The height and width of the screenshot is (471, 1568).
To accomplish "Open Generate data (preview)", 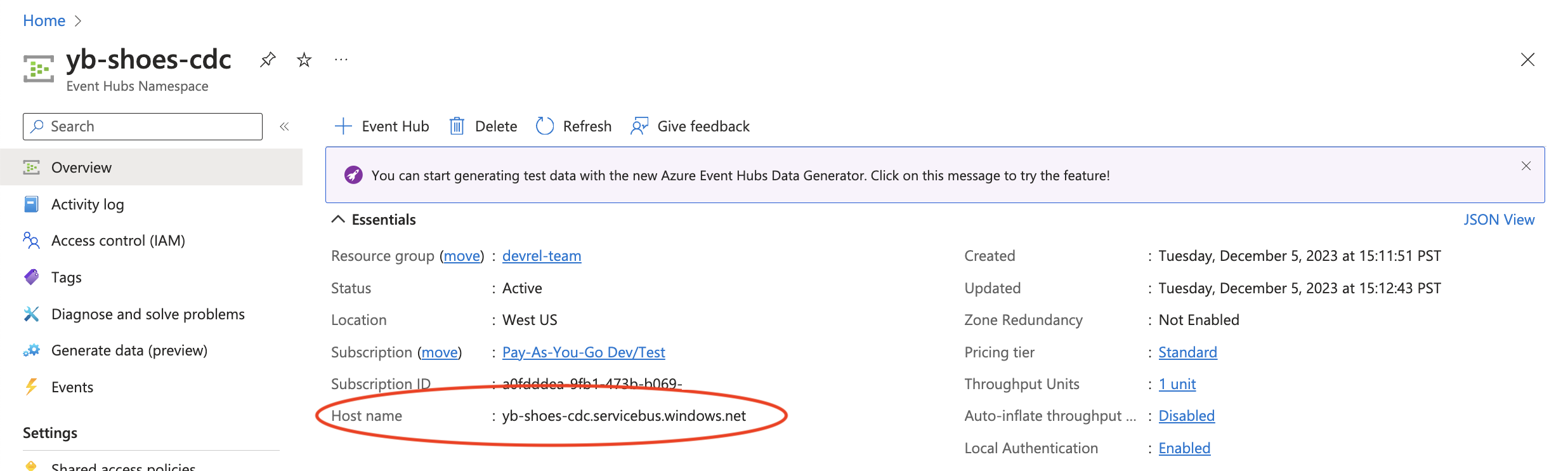I will (129, 350).
